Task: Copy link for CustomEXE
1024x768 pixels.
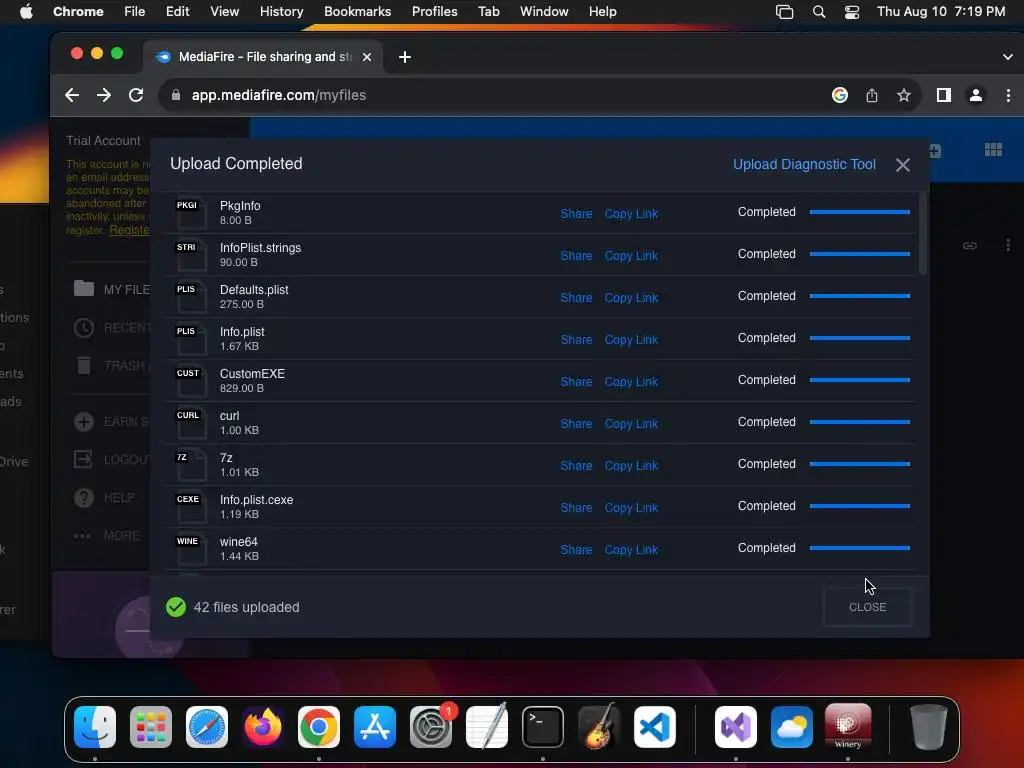Action: coord(631,382)
